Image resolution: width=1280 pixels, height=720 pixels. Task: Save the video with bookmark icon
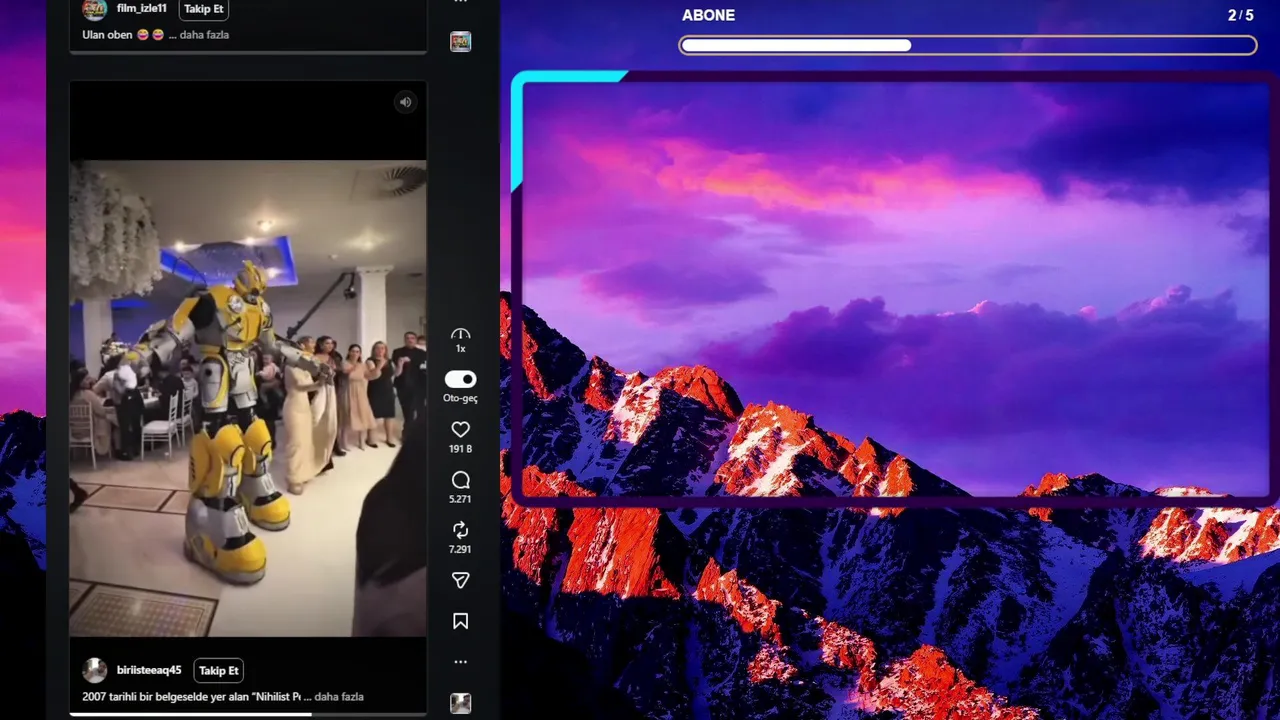point(460,621)
